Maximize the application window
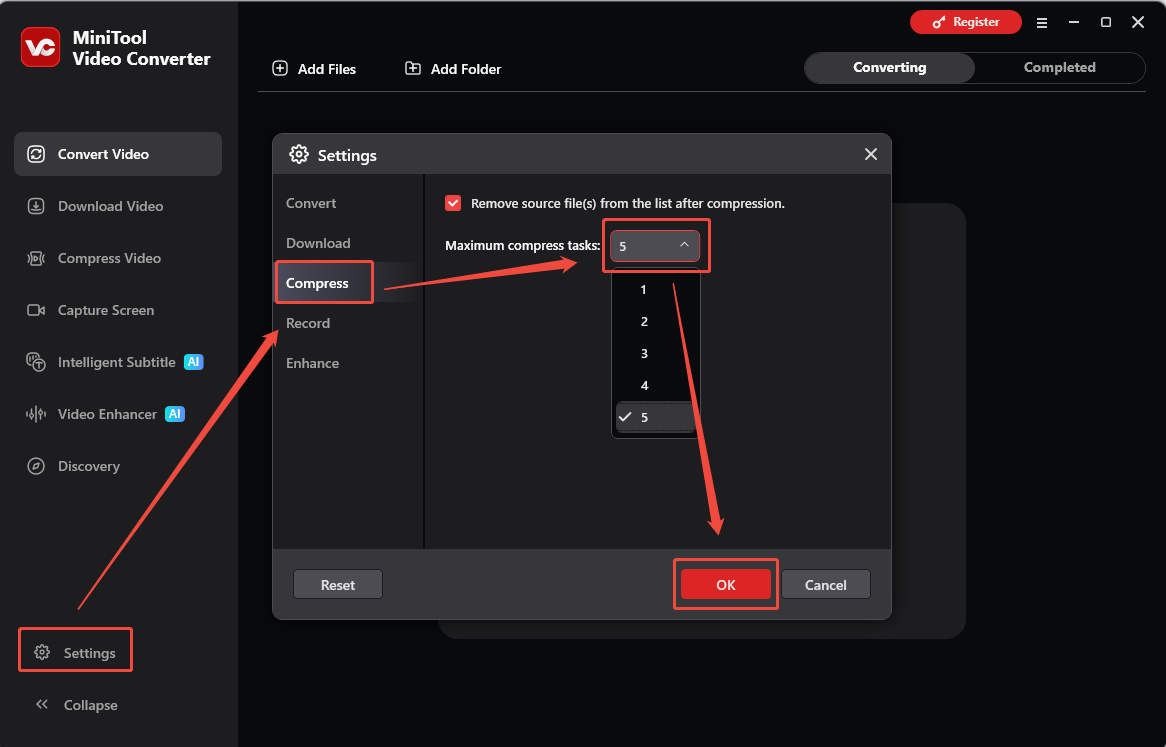The width and height of the screenshot is (1166, 747). point(1106,22)
